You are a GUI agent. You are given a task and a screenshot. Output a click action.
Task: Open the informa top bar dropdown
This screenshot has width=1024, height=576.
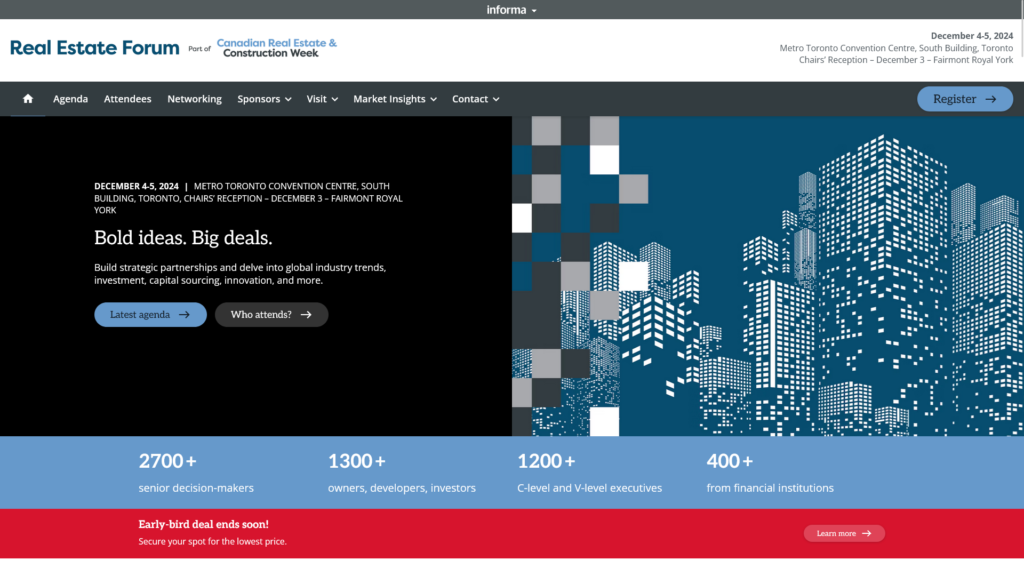click(x=511, y=10)
